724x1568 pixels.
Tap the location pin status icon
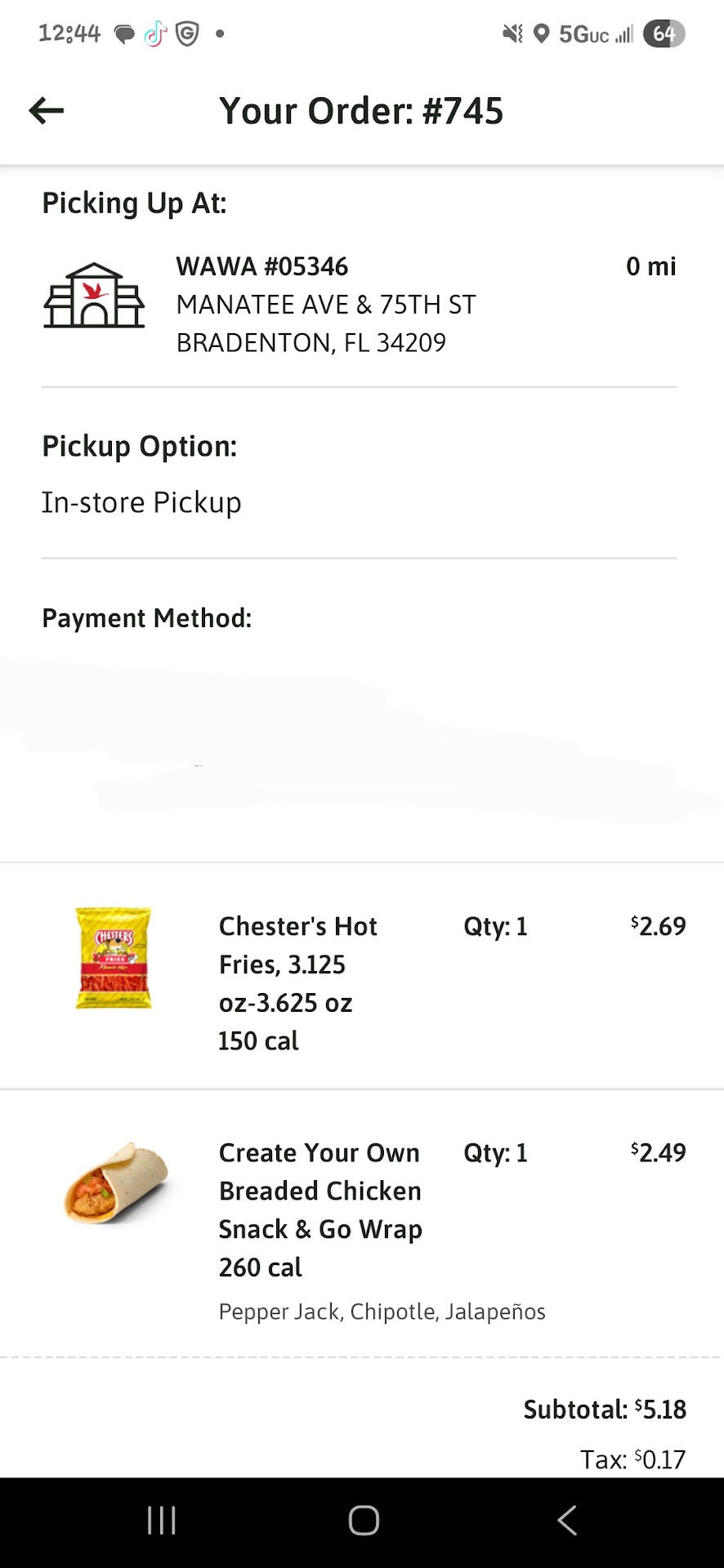(541, 33)
